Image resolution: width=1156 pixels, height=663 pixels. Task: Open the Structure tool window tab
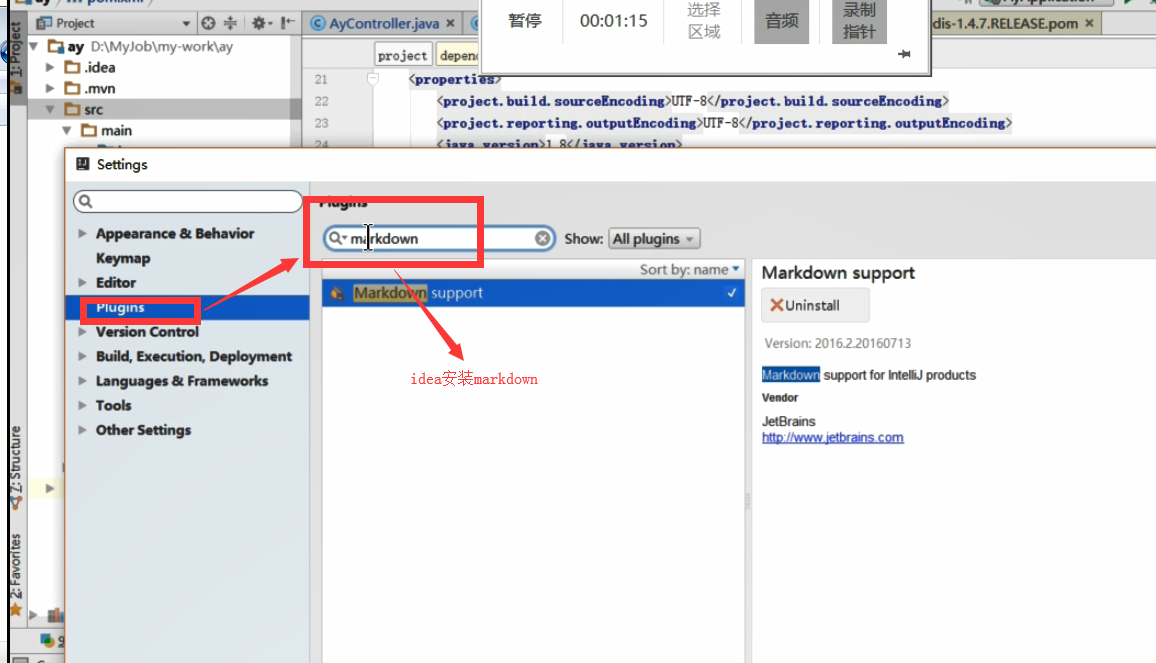(x=15, y=468)
